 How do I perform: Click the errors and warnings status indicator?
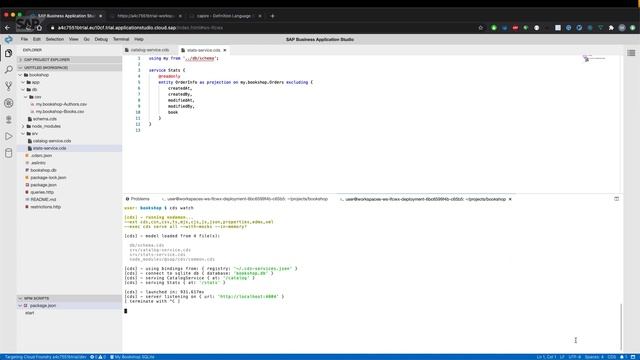pyautogui.click(x=98, y=357)
